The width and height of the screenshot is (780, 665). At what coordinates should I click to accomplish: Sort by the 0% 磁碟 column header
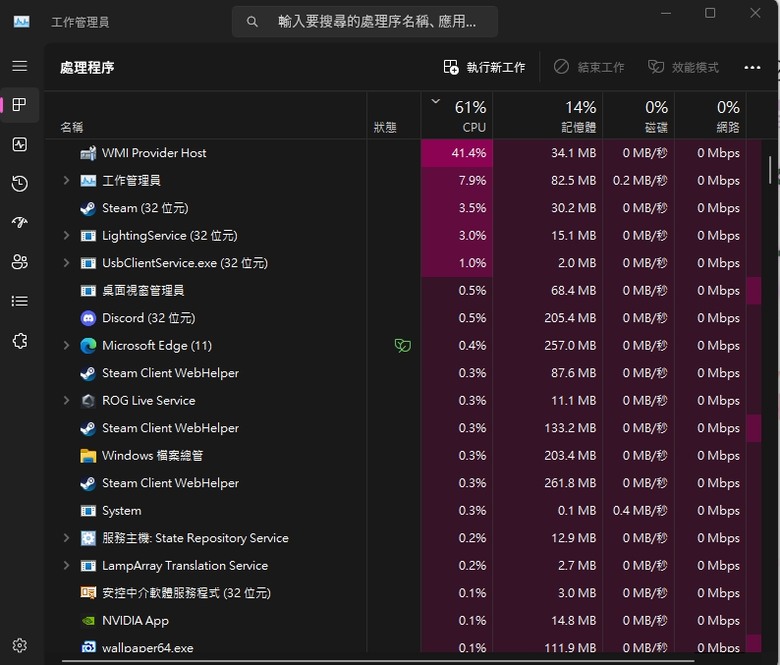pyautogui.click(x=639, y=116)
